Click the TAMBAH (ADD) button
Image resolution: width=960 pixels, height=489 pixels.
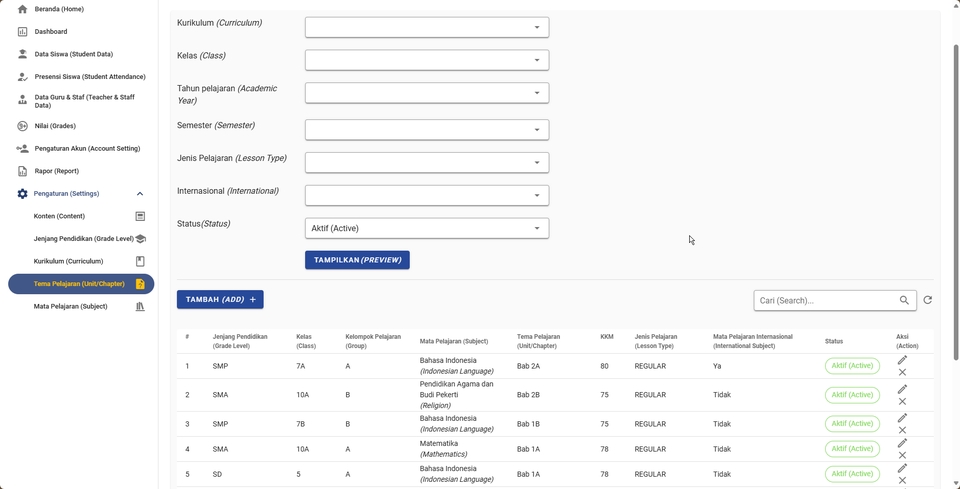point(220,299)
